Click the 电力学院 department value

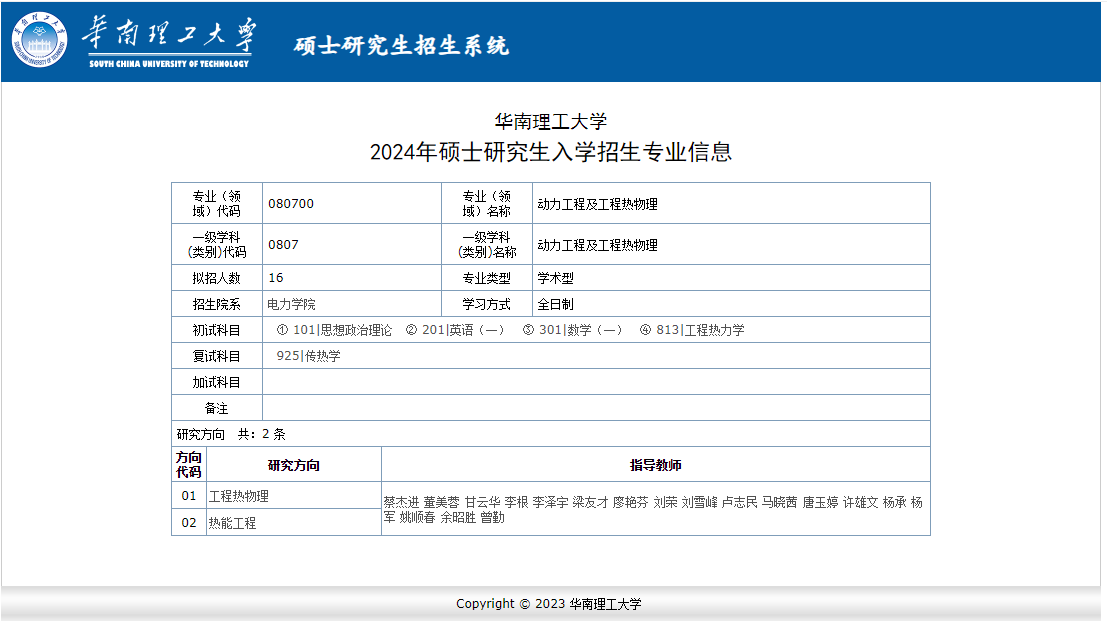pos(292,304)
